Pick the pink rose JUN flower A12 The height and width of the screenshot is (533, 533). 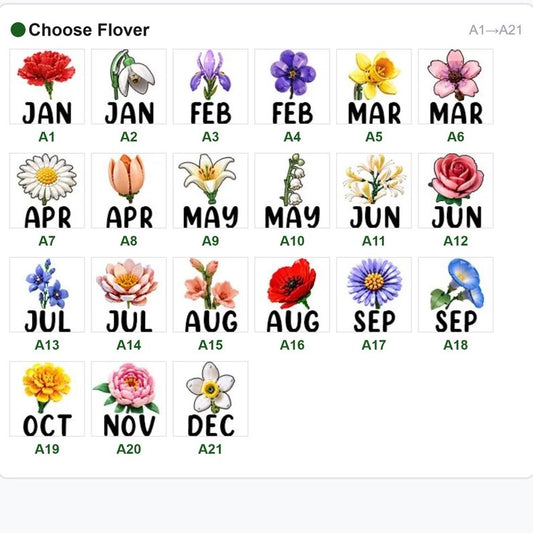click(x=455, y=191)
